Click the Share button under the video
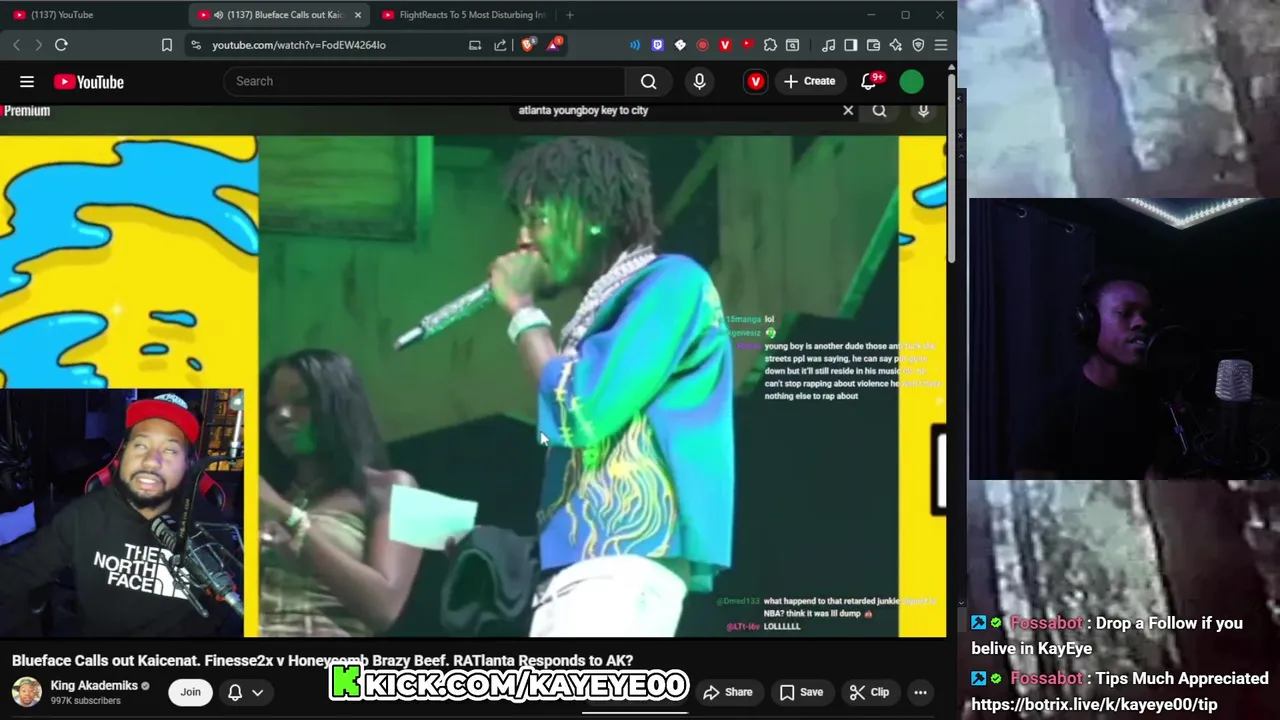Viewport: 1280px width, 720px height. click(728, 692)
